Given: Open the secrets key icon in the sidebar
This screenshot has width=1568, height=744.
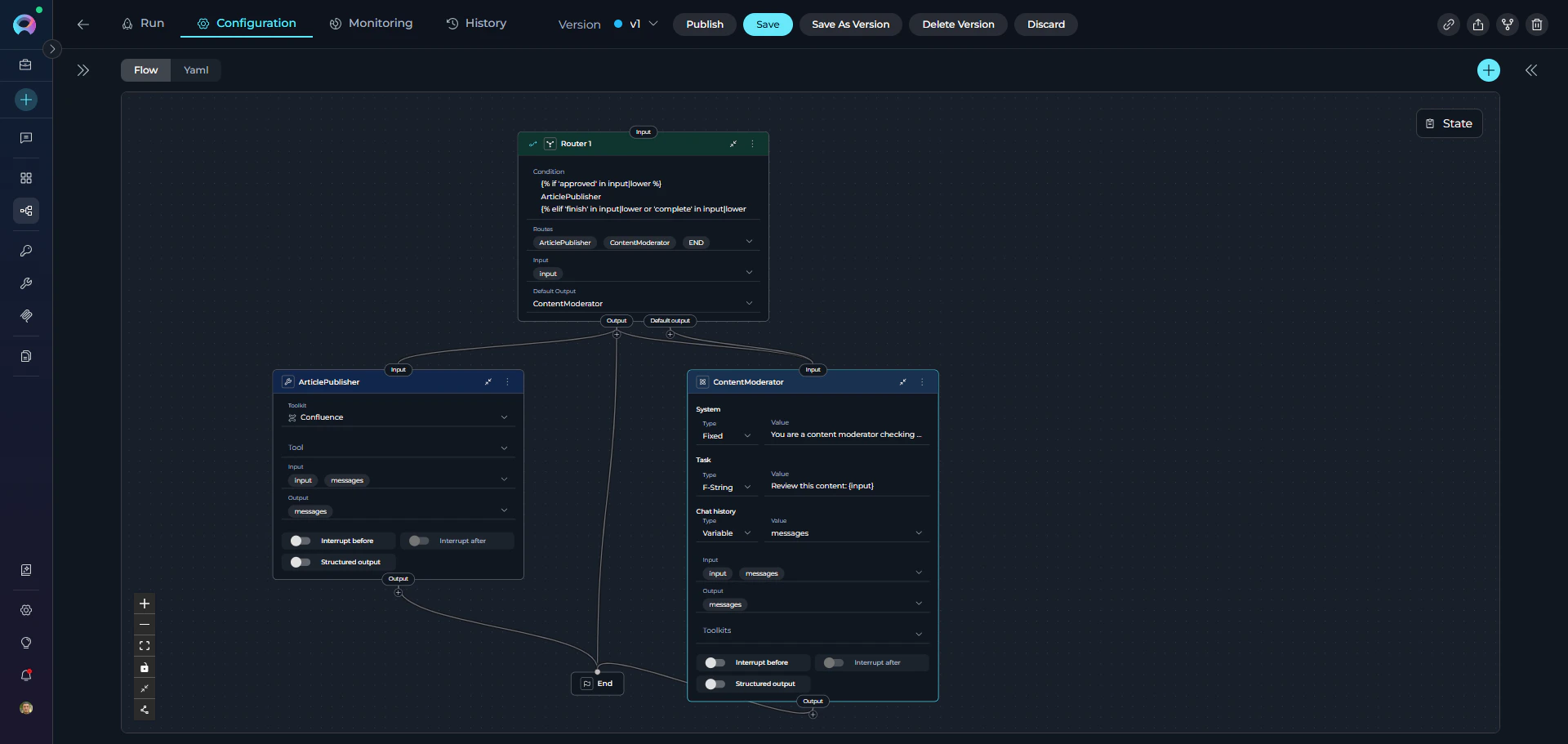Looking at the screenshot, I should [26, 251].
